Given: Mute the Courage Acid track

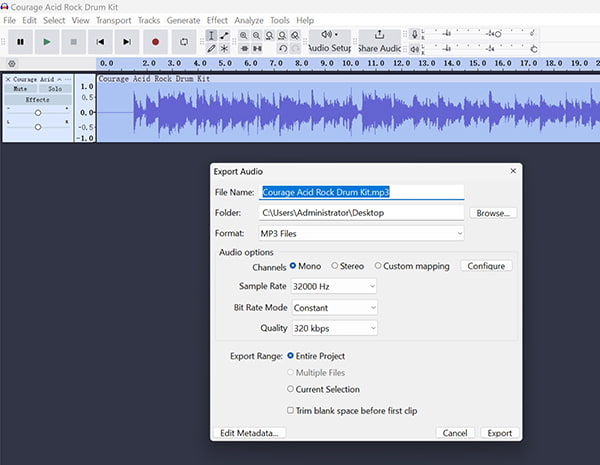Looking at the screenshot, I should click(x=21, y=89).
